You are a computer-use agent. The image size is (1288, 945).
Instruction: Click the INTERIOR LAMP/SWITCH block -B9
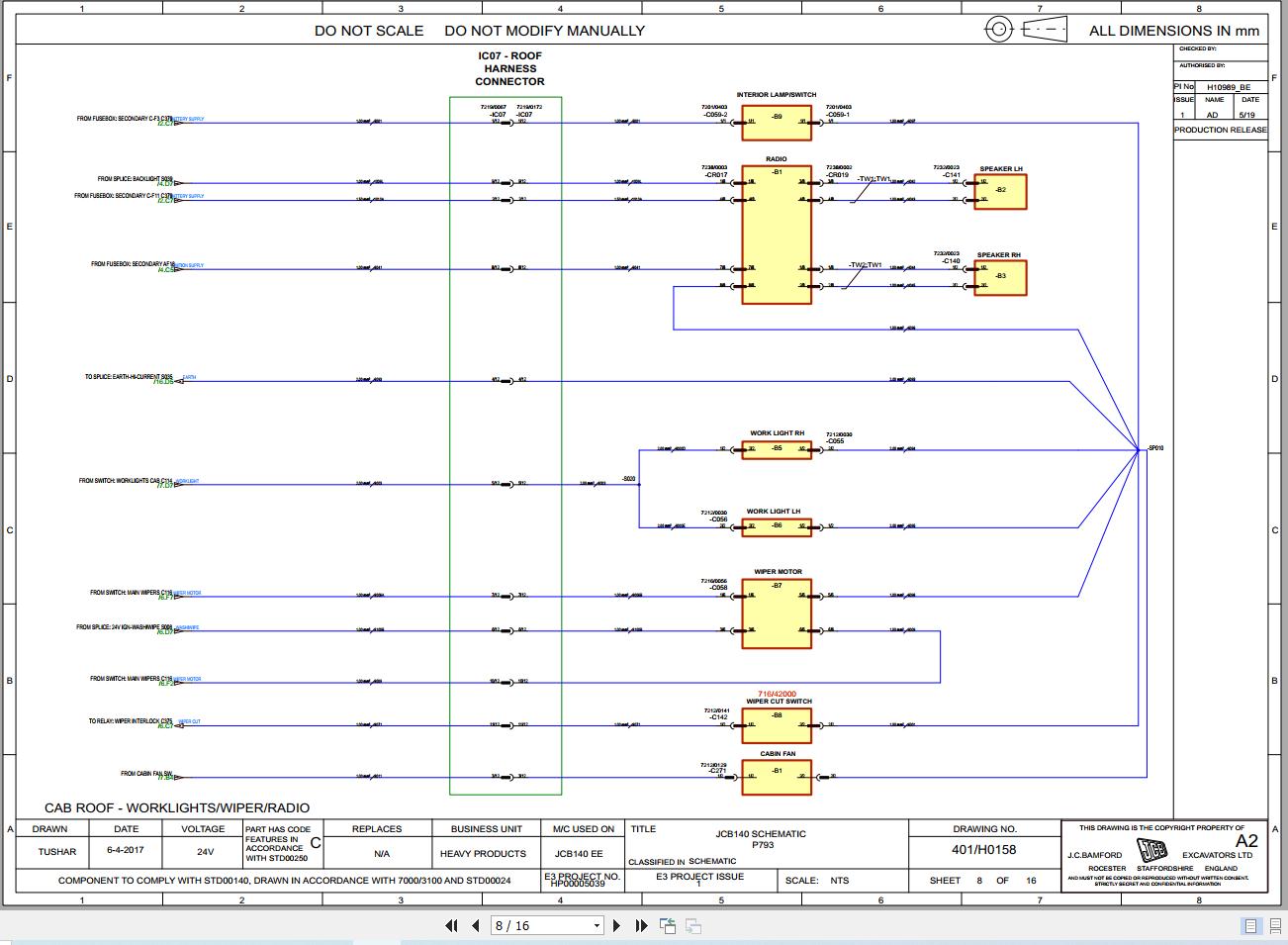(777, 122)
